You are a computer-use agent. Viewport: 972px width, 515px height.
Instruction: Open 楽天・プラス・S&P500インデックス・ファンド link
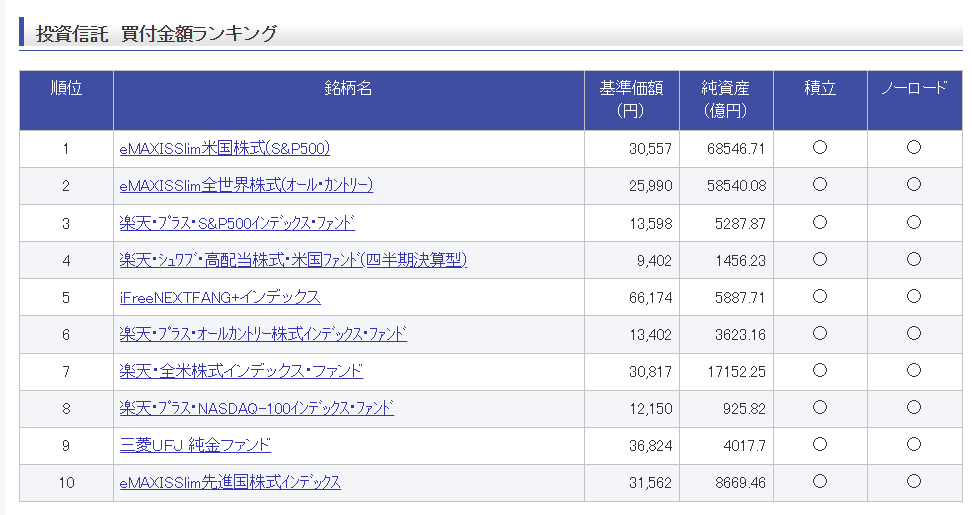point(237,223)
